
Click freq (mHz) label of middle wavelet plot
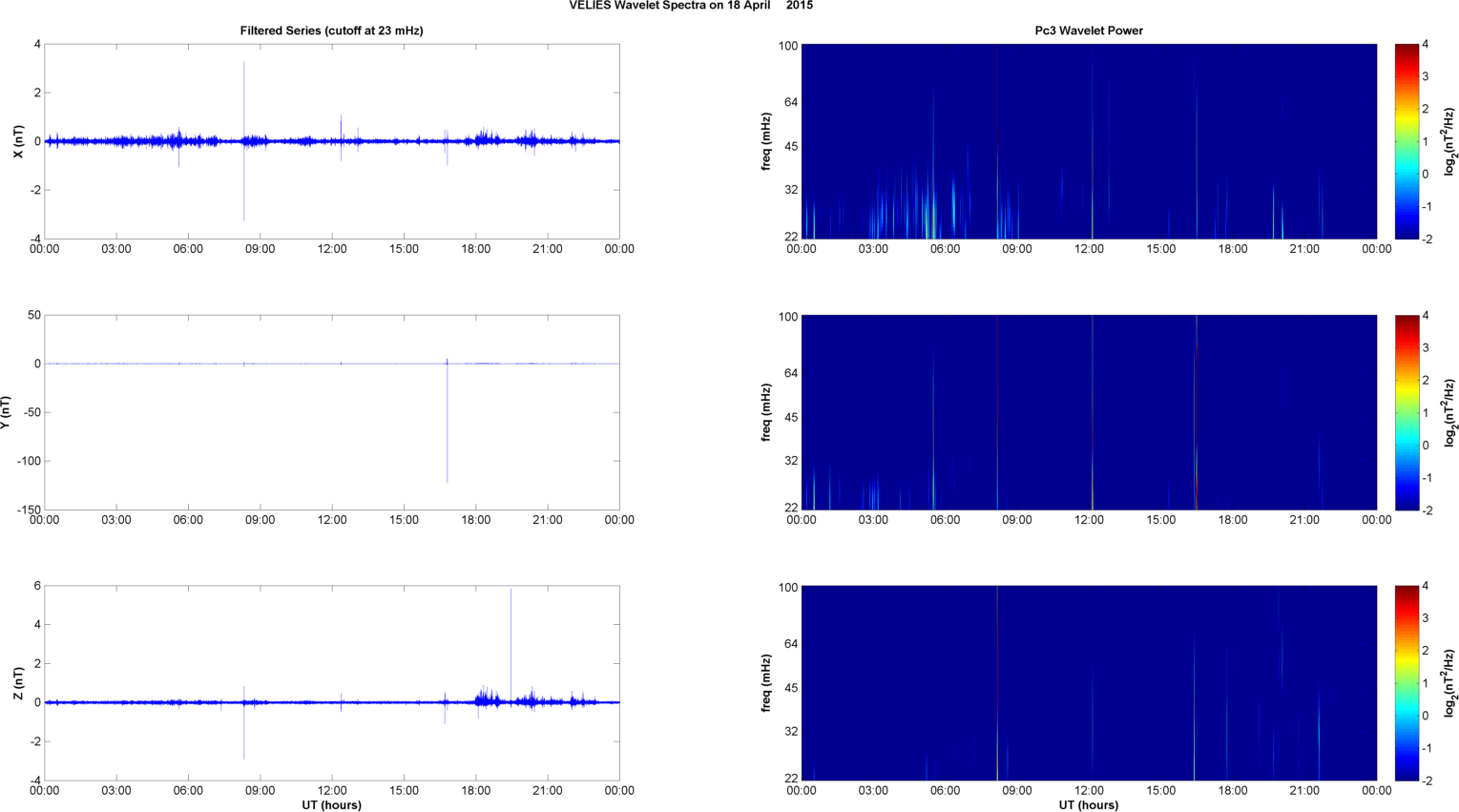tap(766, 412)
